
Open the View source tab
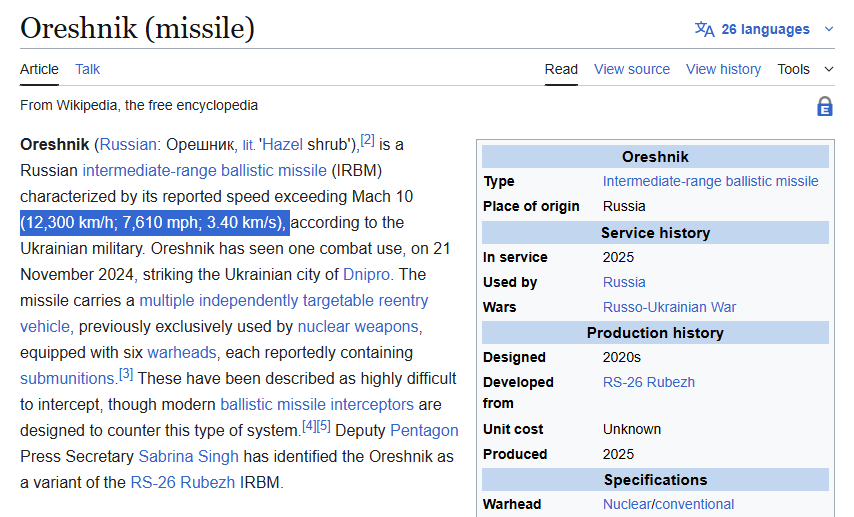tap(632, 69)
